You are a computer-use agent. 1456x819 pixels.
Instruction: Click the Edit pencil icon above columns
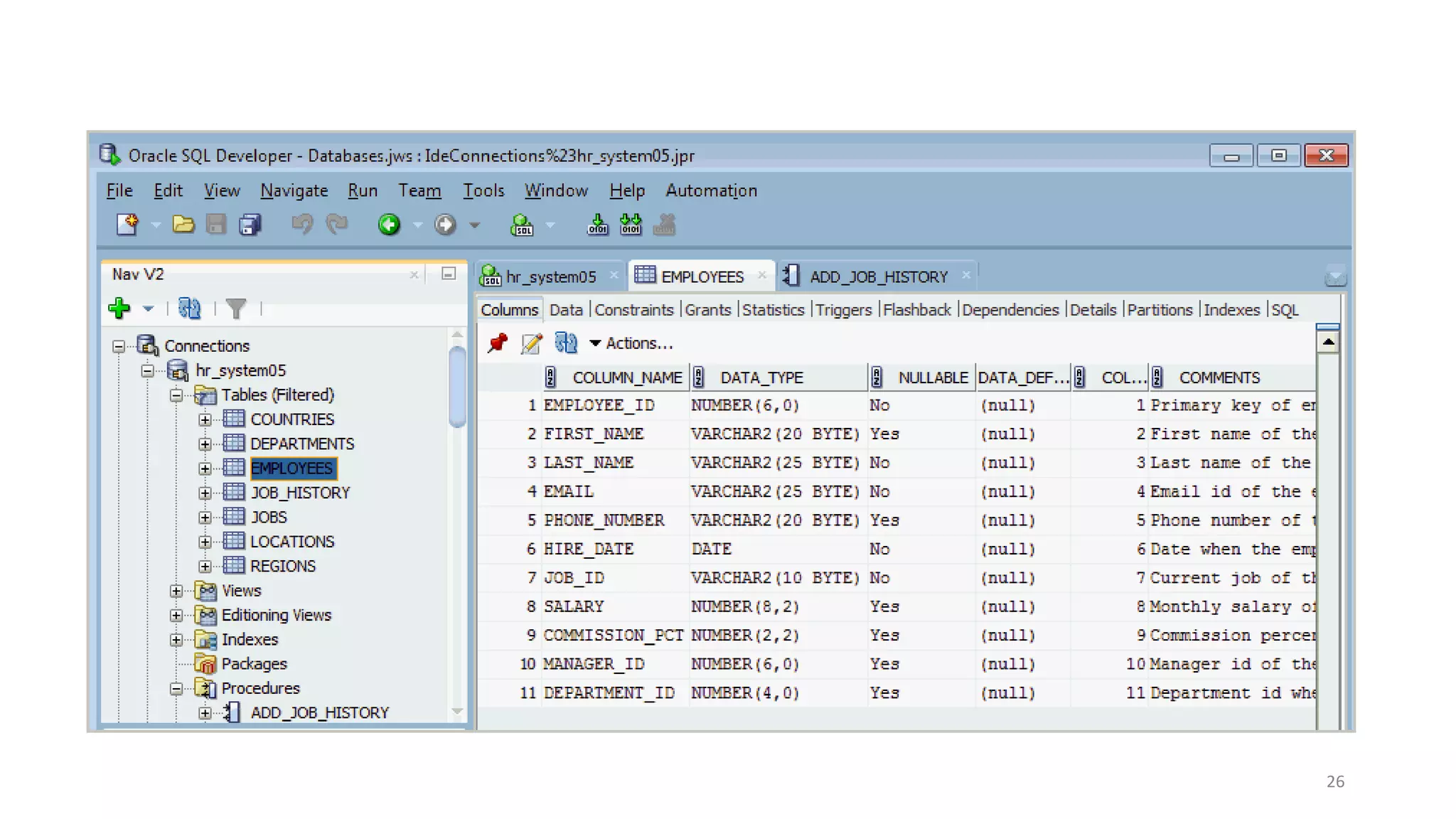tap(531, 343)
